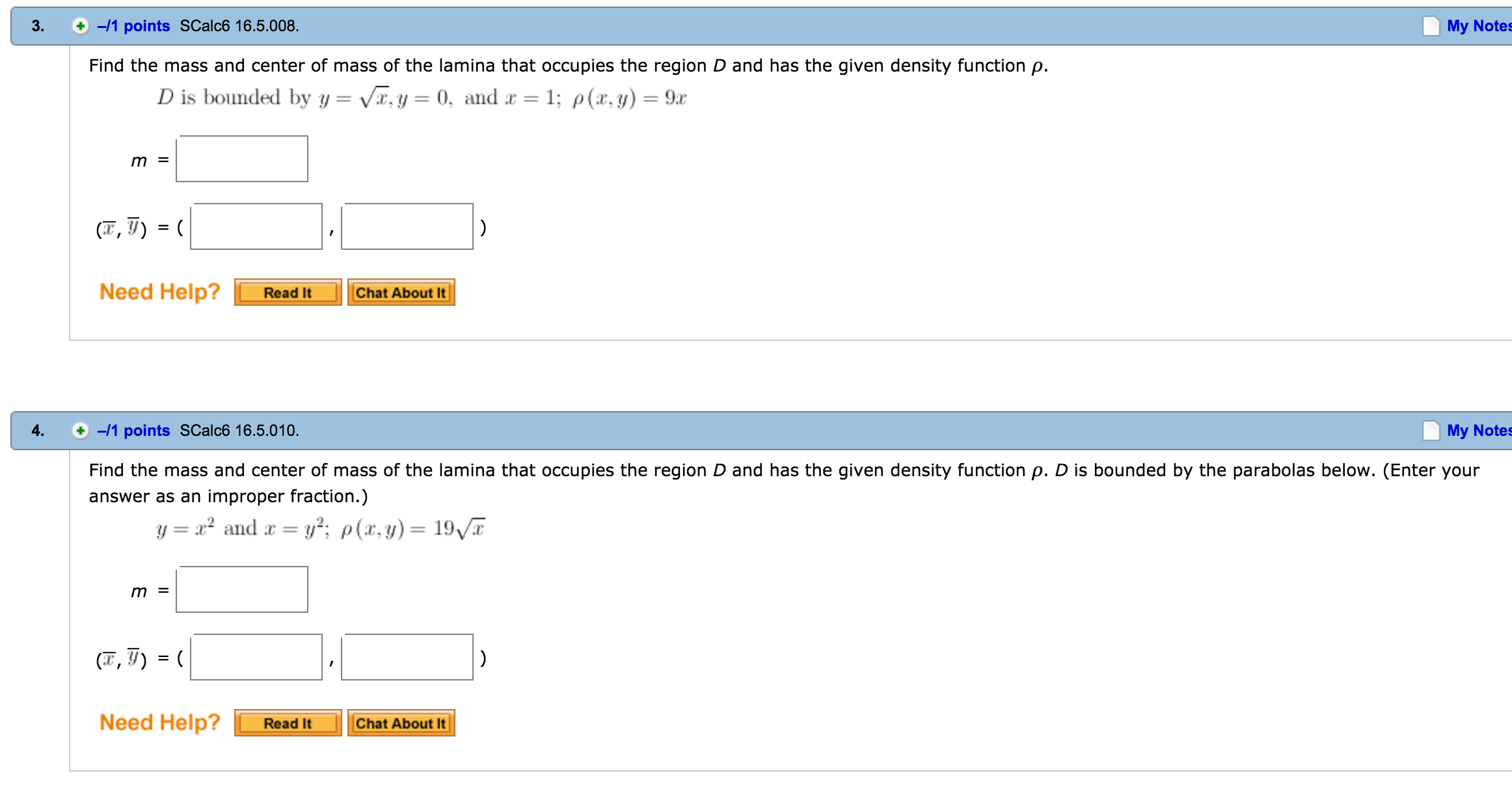Click Chat About It for problem 3
Screen dimensions: 1512x808
coord(401,292)
